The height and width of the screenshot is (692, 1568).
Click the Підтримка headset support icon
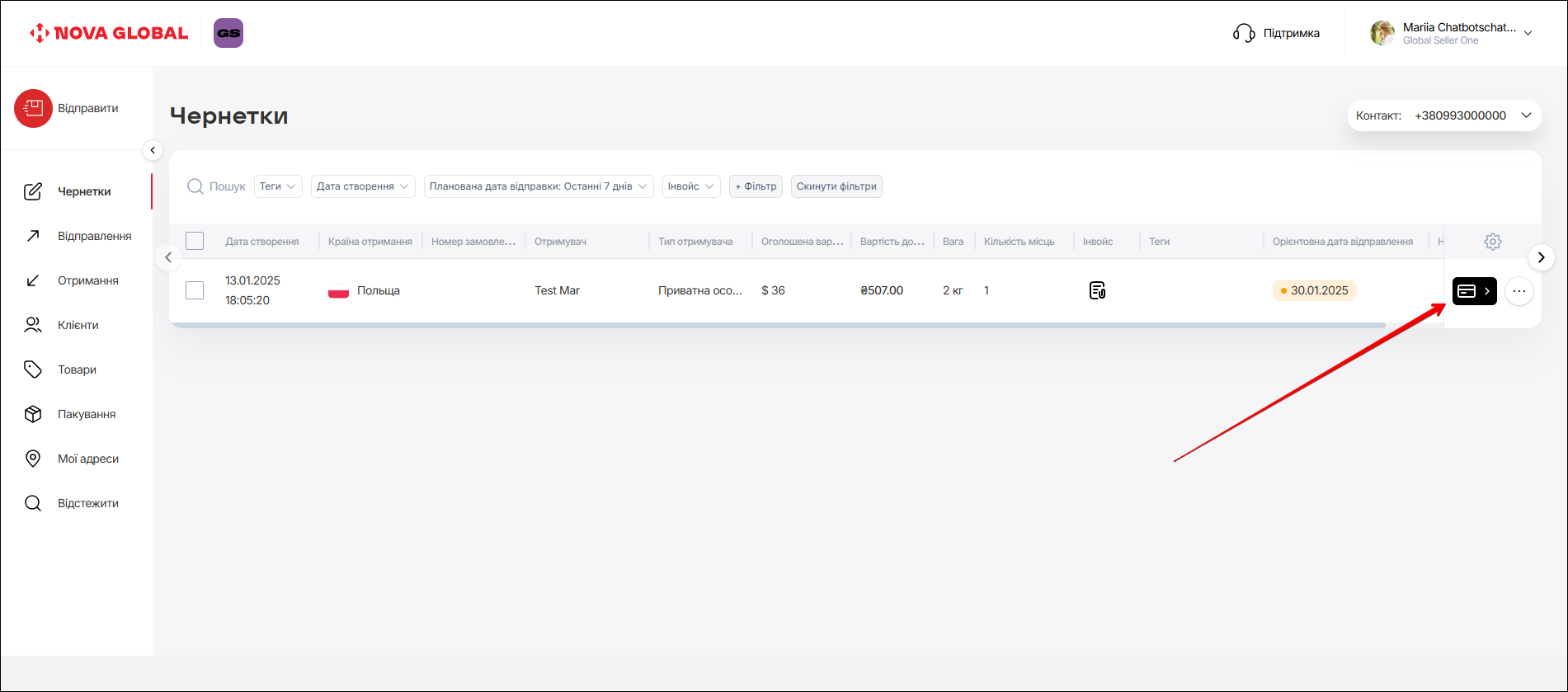click(1244, 33)
